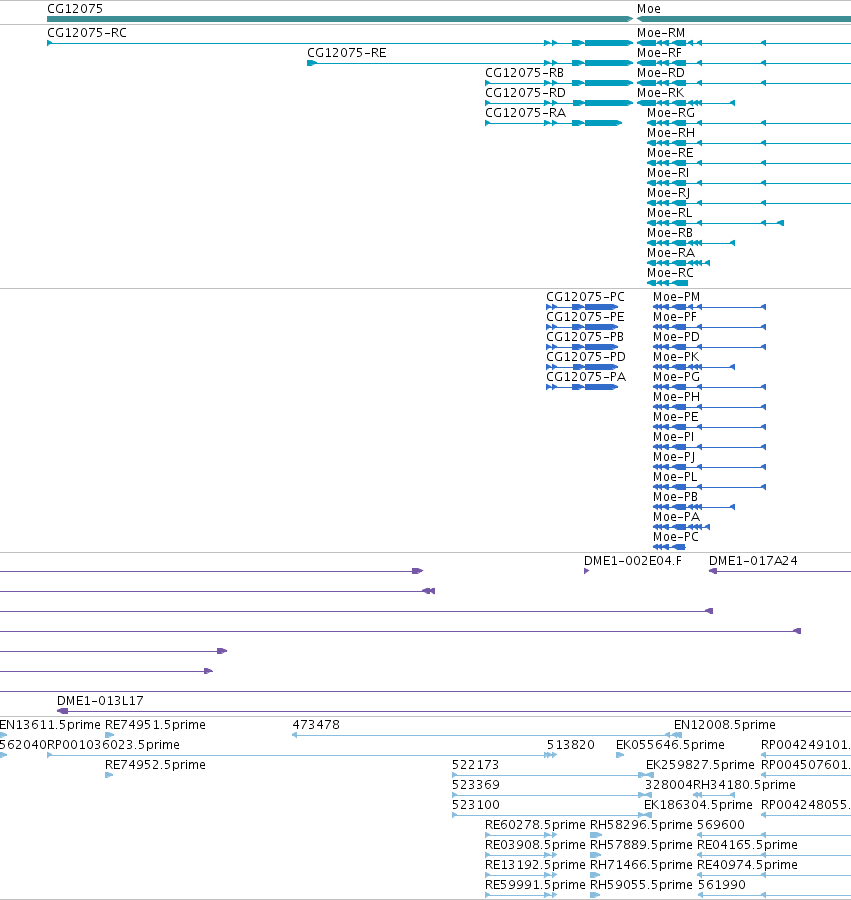Screen dimensions: 851x900
Task: Select EST feature RE04165.5prime
Action: [x=747, y=845]
